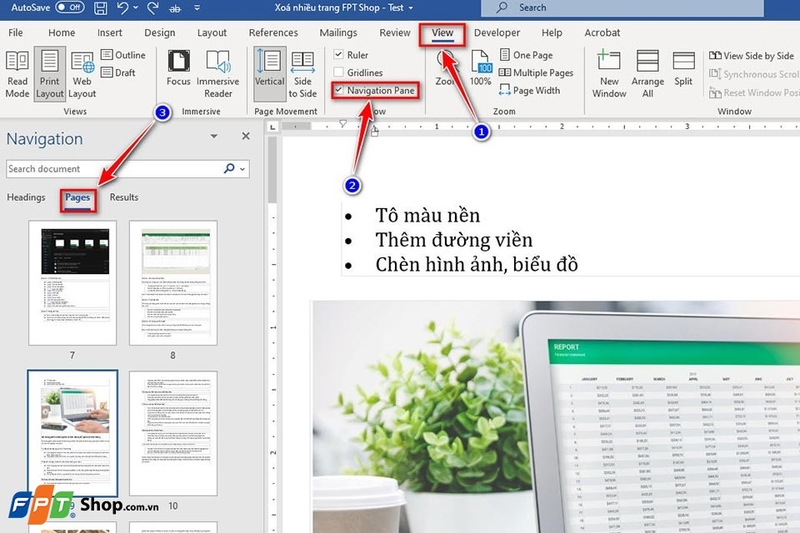
Task: Open the Zoom dialog magnifier
Action: tap(443, 68)
